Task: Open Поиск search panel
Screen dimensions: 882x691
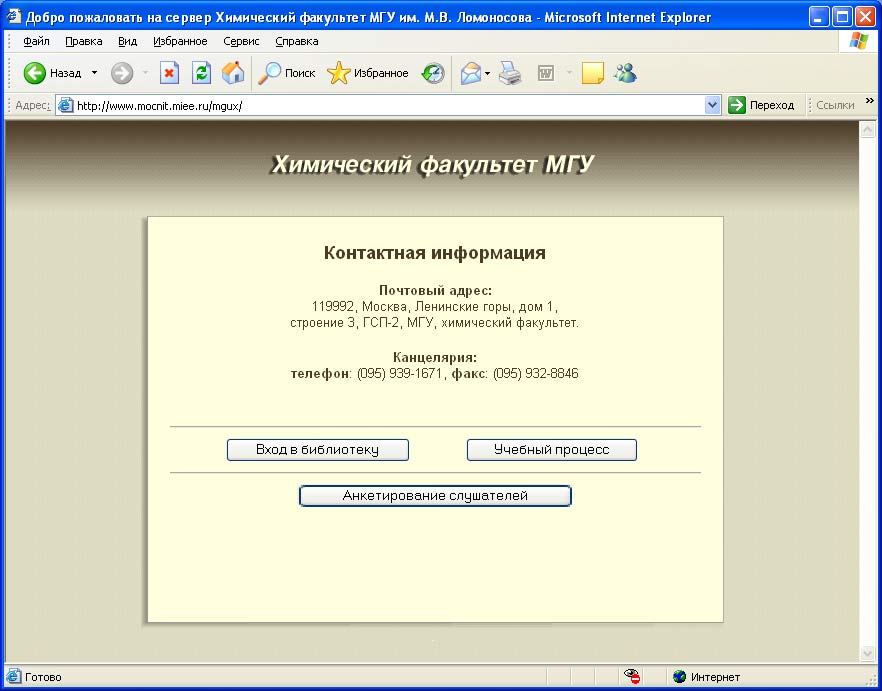Action: (x=286, y=73)
